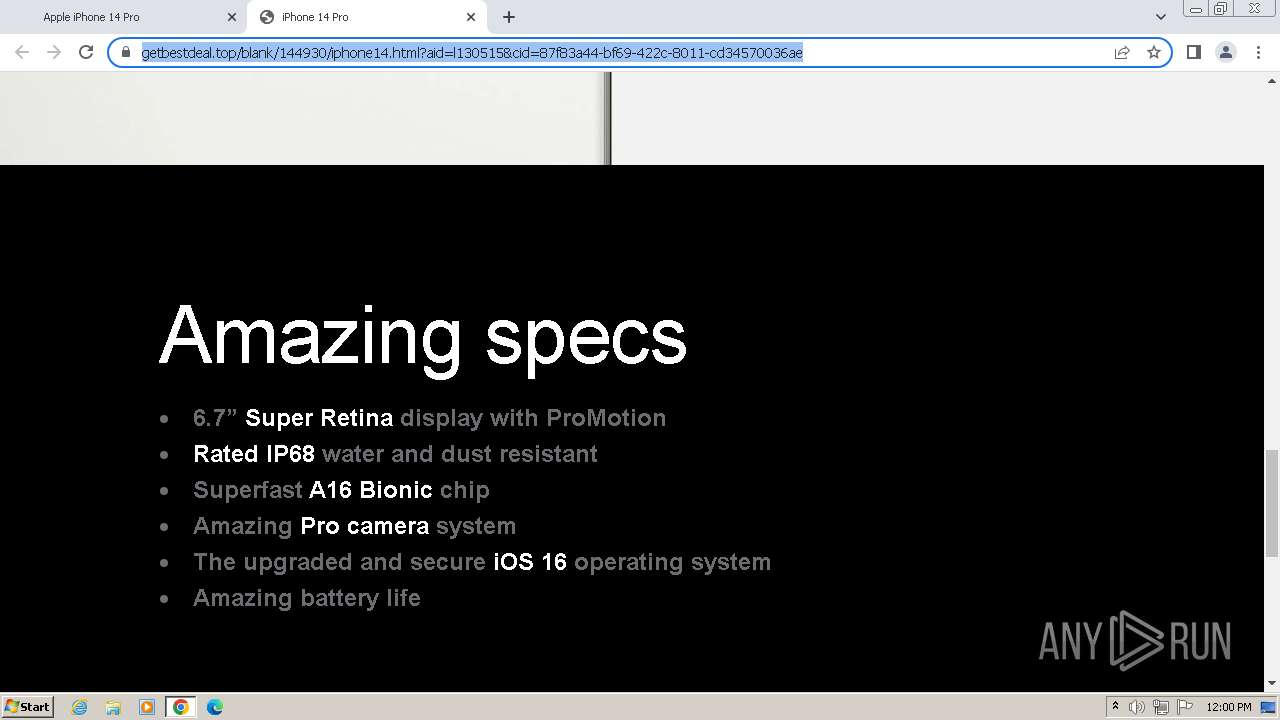The image size is (1280, 720).
Task: Open File Explorer from taskbar
Action: (x=113, y=707)
